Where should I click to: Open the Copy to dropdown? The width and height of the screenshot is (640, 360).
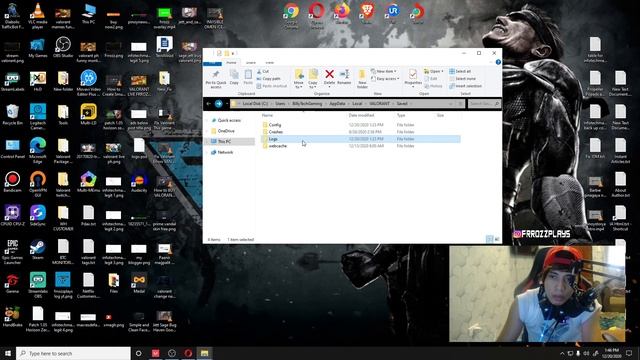pyautogui.click(x=313, y=79)
